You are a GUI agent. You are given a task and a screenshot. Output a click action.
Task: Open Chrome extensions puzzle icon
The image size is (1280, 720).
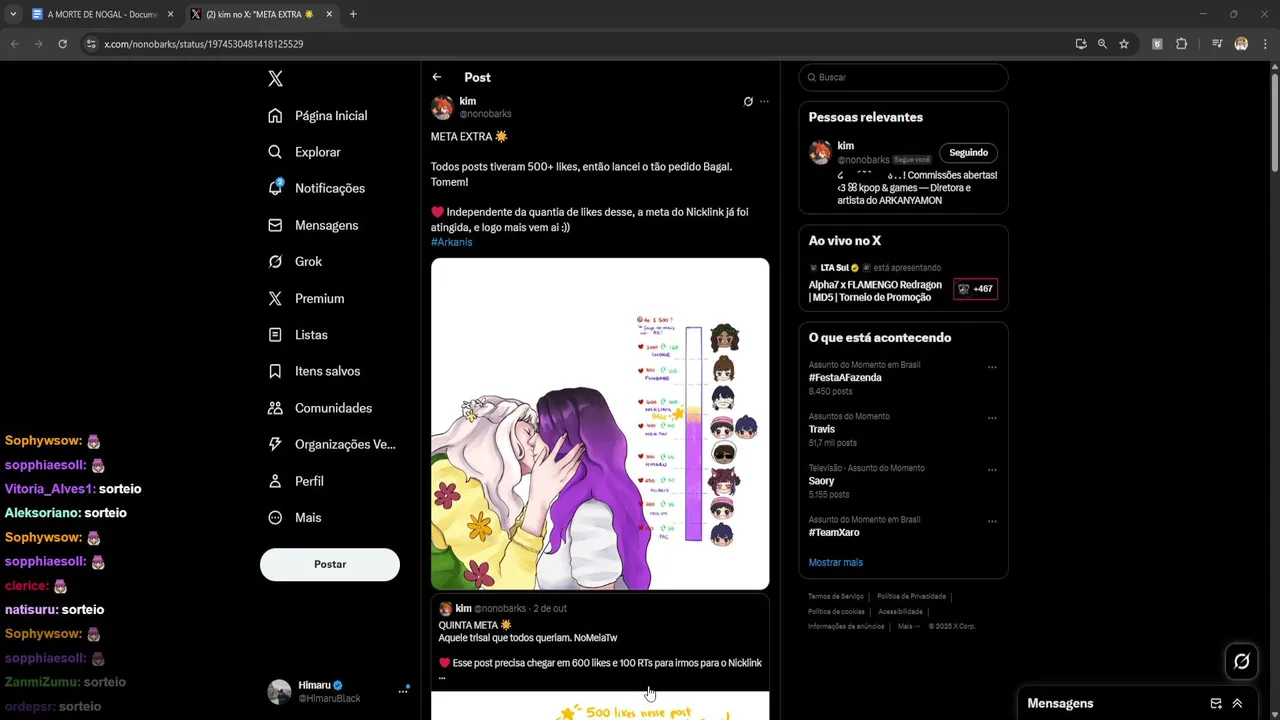click(1182, 44)
